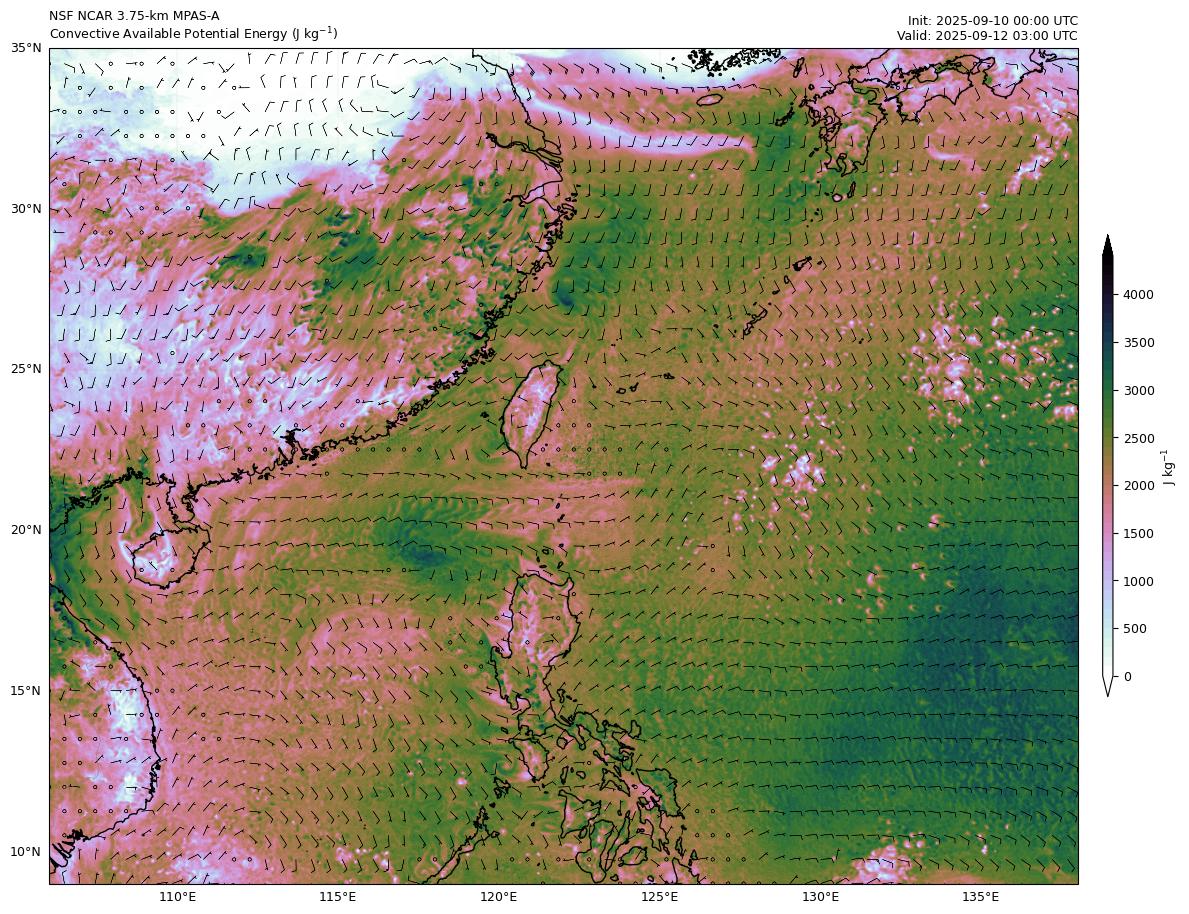Viewport: 1189px width, 914px height.
Task: Click the 35°N latitude axis label
Action: pos(26,48)
